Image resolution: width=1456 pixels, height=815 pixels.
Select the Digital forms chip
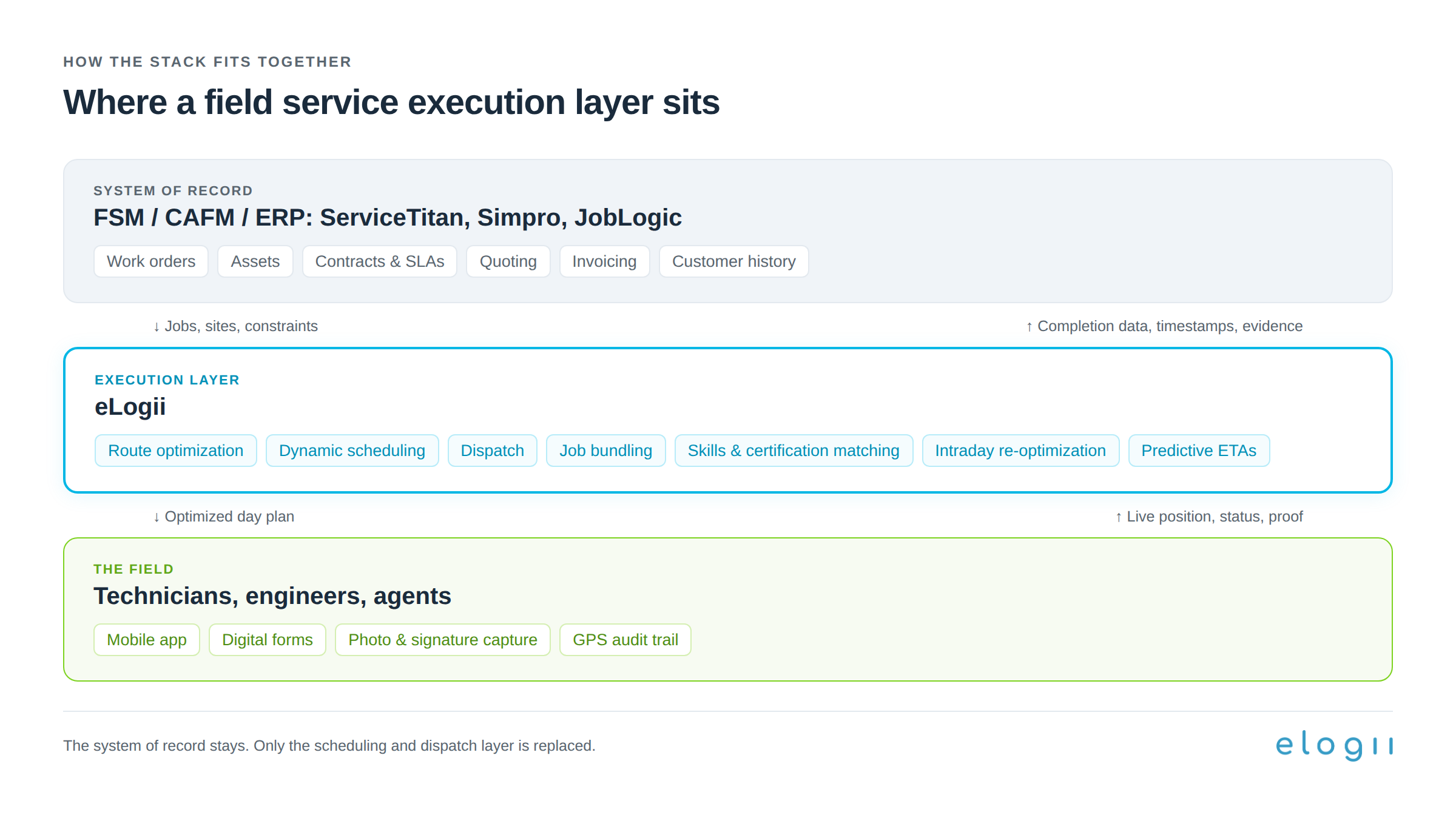pos(268,640)
